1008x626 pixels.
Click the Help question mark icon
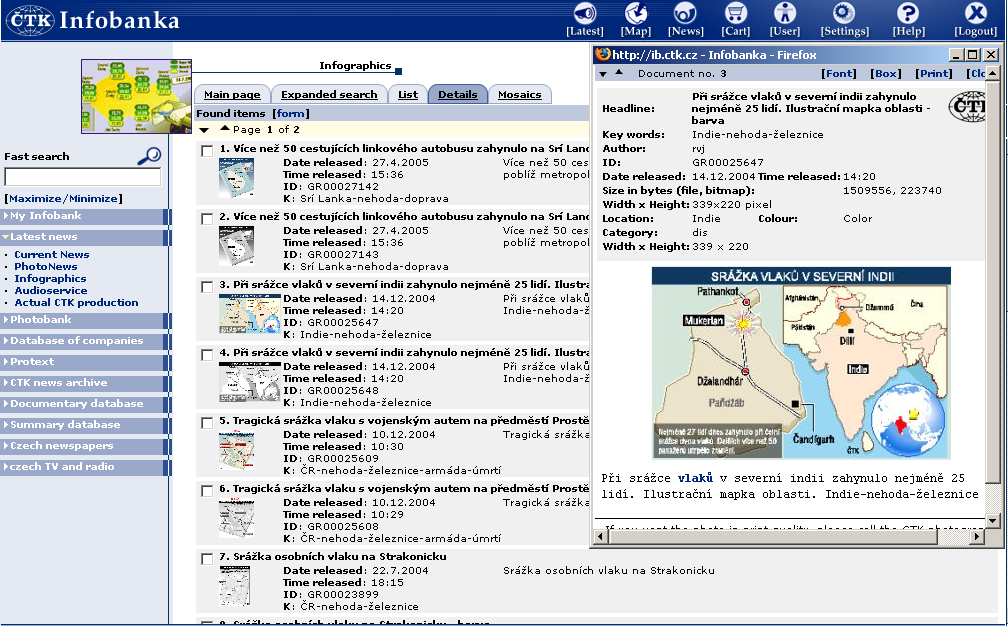pos(907,14)
